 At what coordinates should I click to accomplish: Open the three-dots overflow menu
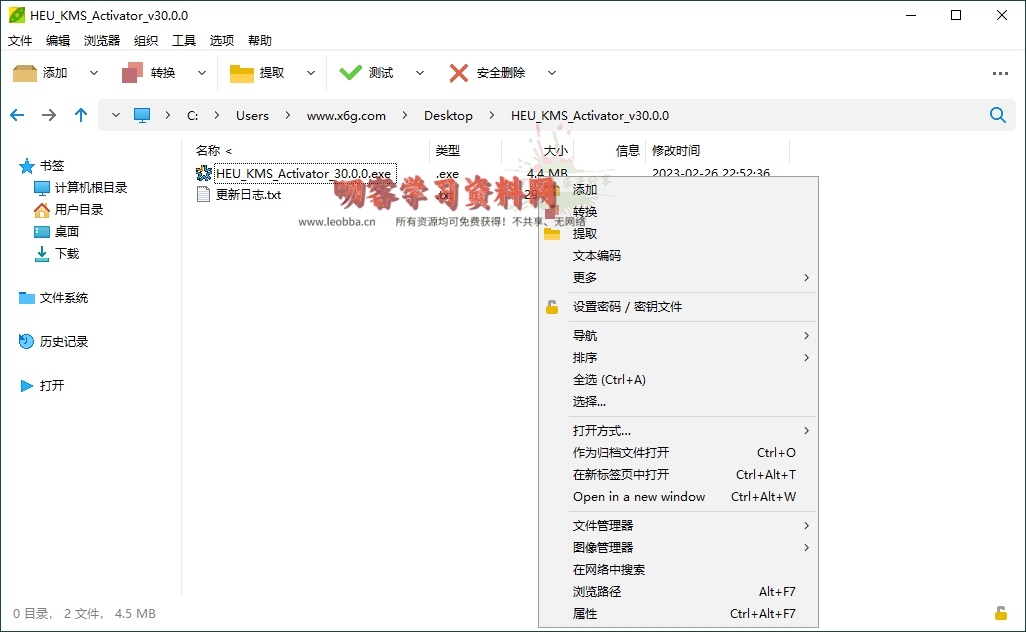[x=1000, y=73]
